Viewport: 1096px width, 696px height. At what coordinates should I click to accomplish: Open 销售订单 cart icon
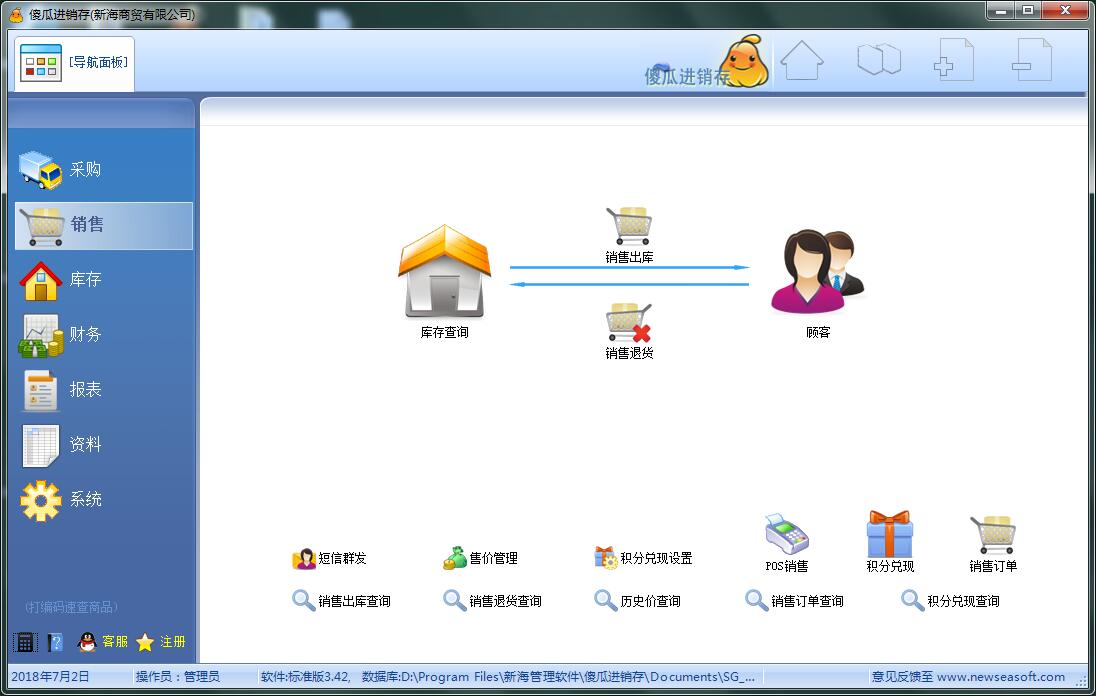pyautogui.click(x=993, y=535)
